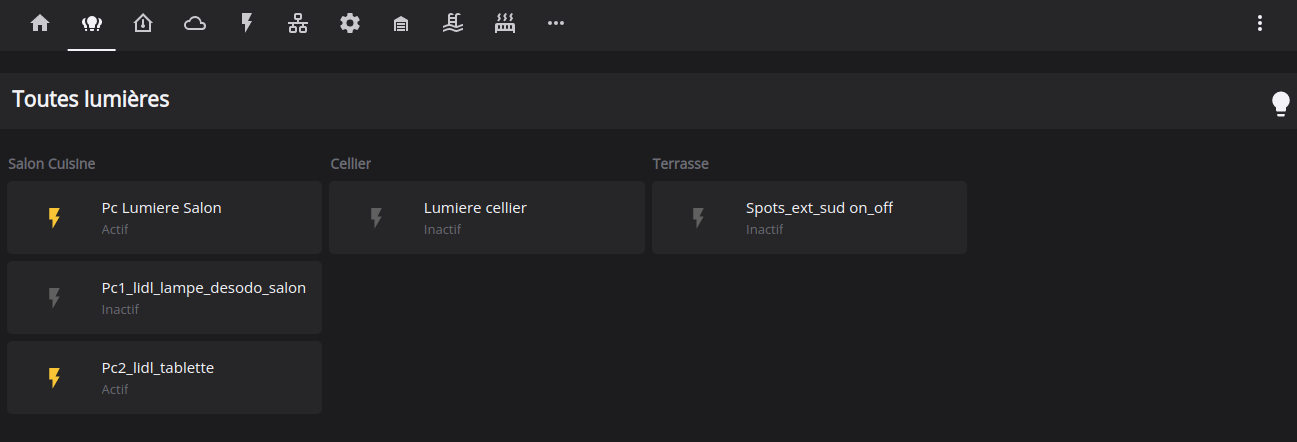Select the lights tab icon
The width and height of the screenshot is (1297, 442).
[x=92, y=23]
